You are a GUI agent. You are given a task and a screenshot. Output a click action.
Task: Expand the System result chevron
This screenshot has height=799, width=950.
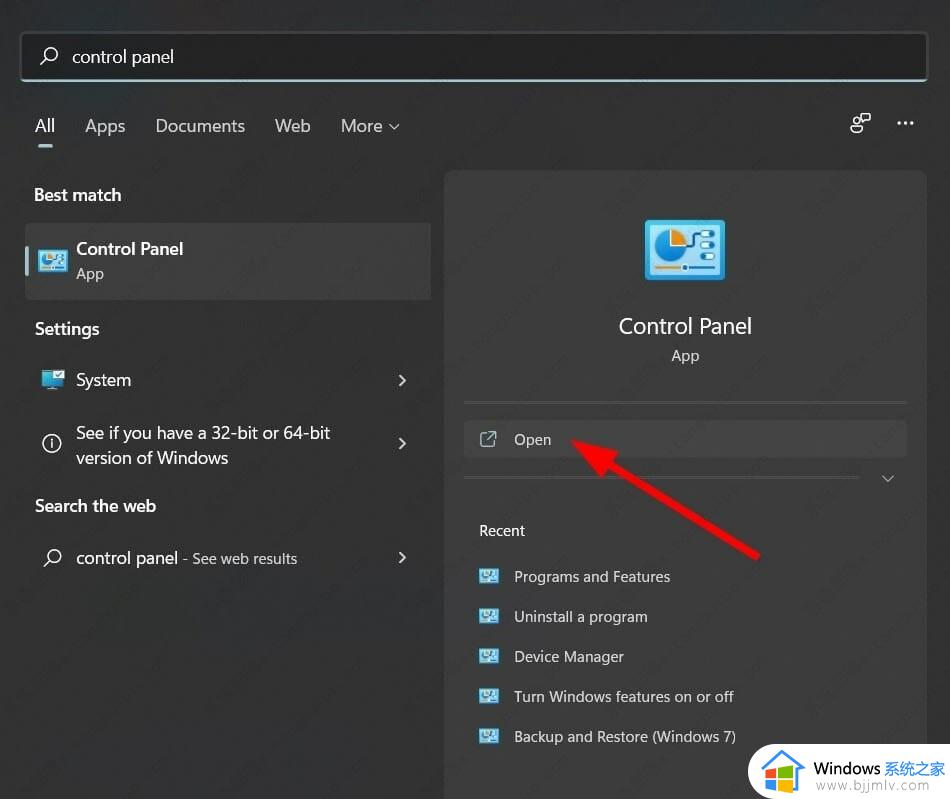point(402,380)
